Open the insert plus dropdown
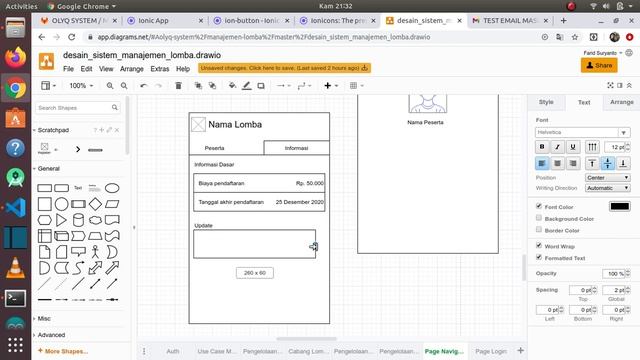Screen dimensions: 640x360 [331, 86]
